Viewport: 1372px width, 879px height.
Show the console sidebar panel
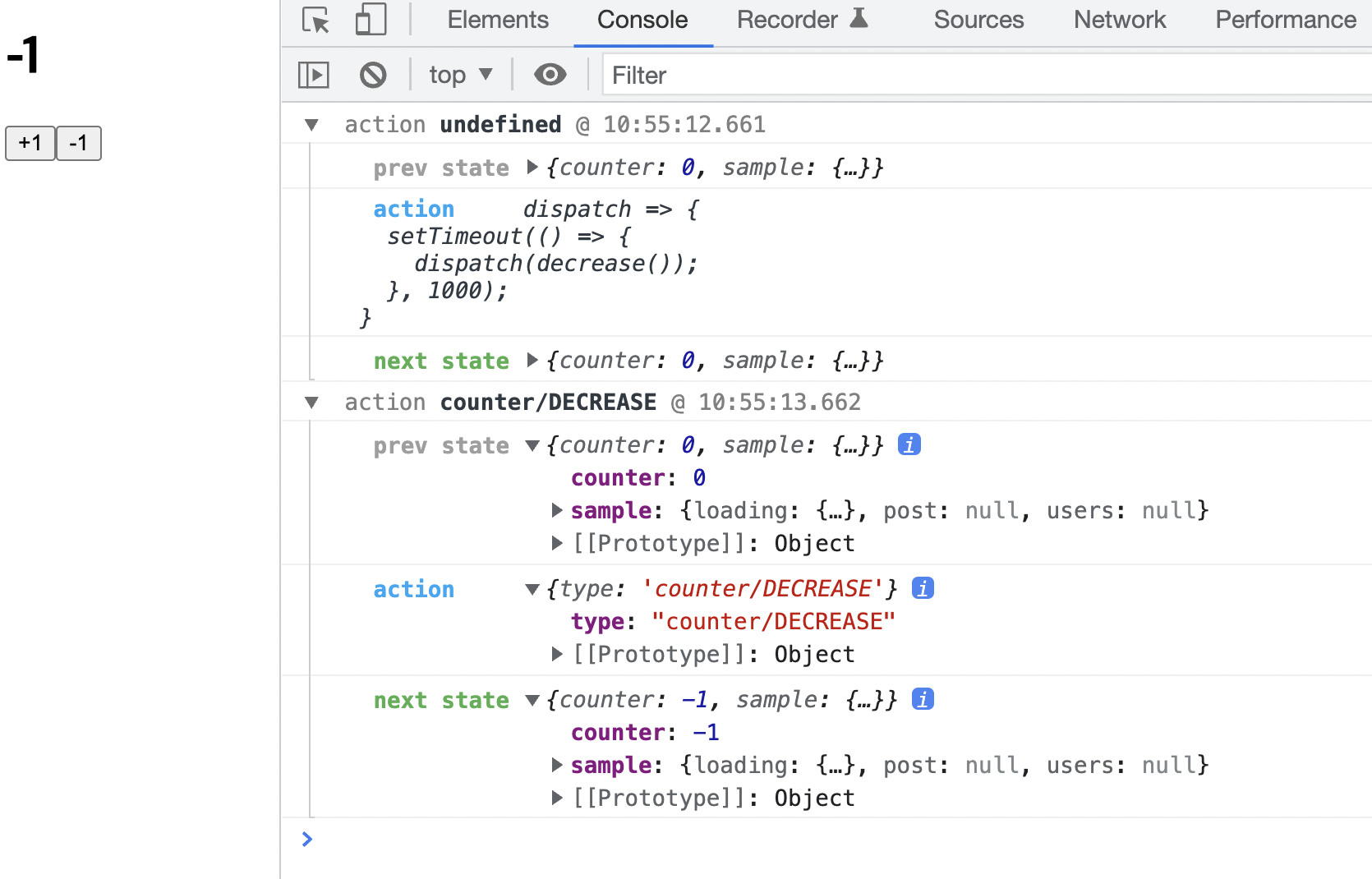(x=314, y=76)
